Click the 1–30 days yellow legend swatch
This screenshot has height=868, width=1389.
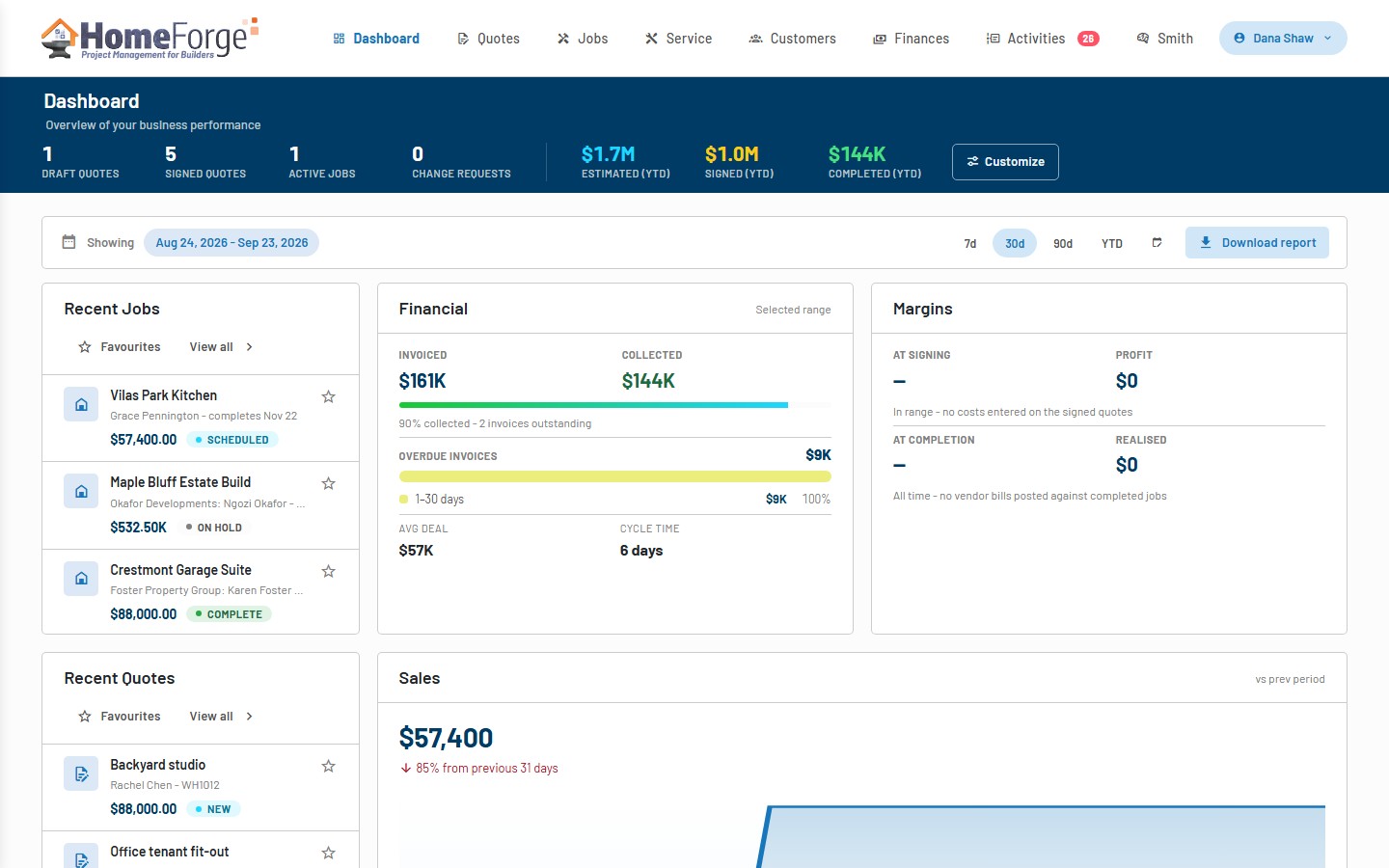403,500
